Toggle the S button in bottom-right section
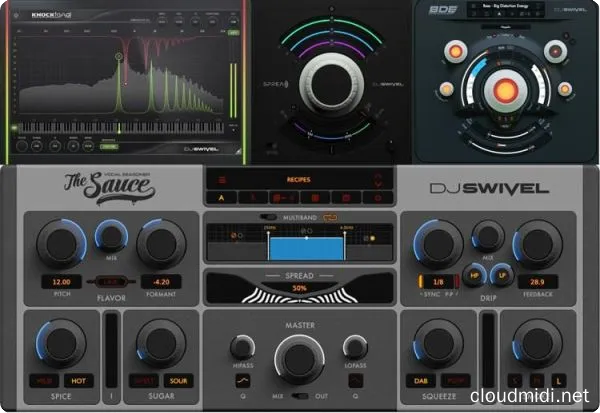The height and width of the screenshot is (413, 600). click(515, 381)
